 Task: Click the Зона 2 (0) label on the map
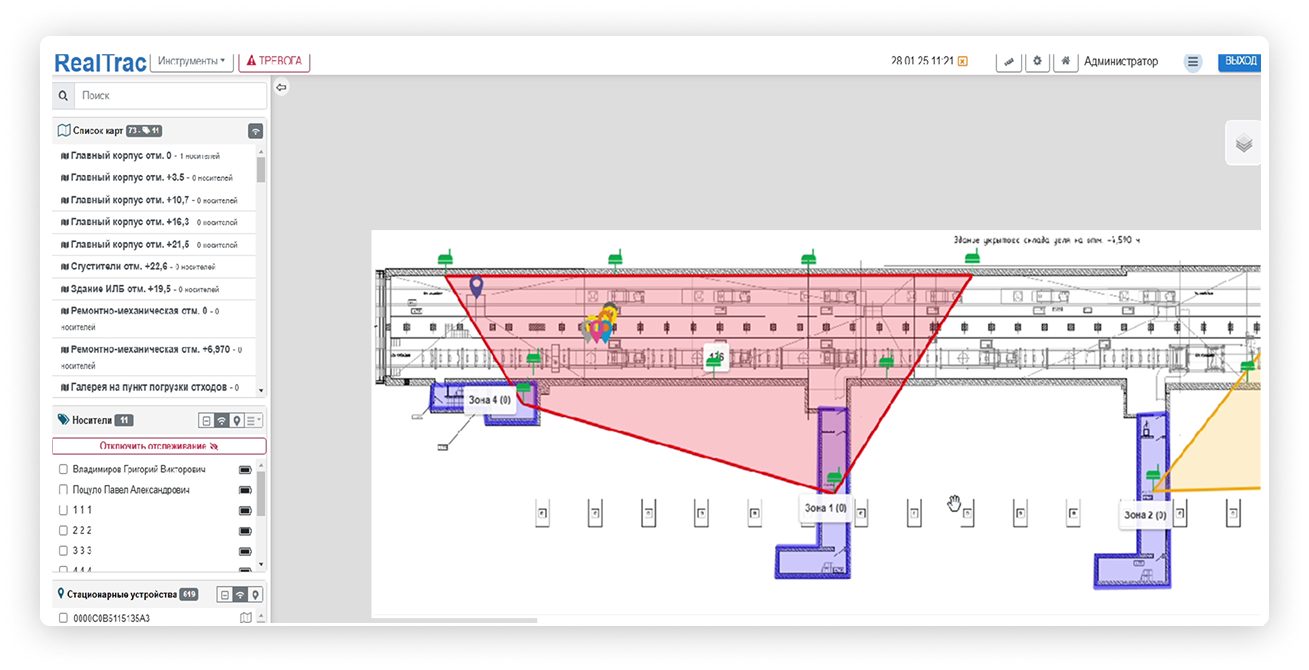(x=1145, y=515)
